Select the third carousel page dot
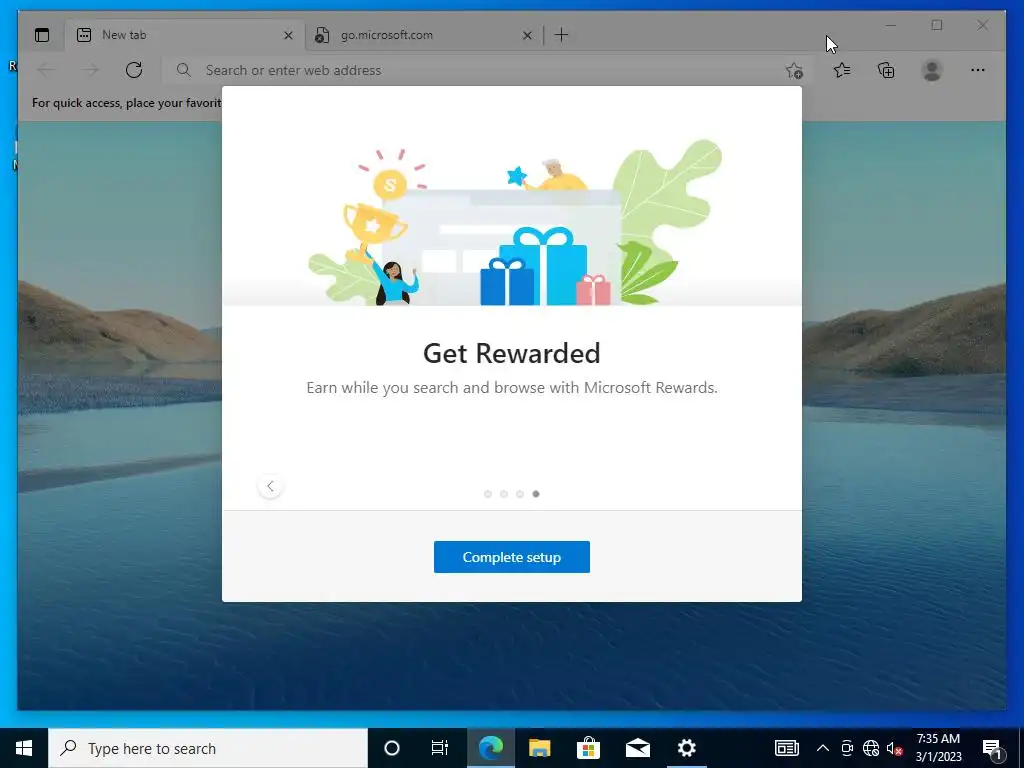The height and width of the screenshot is (768, 1024). pos(520,494)
